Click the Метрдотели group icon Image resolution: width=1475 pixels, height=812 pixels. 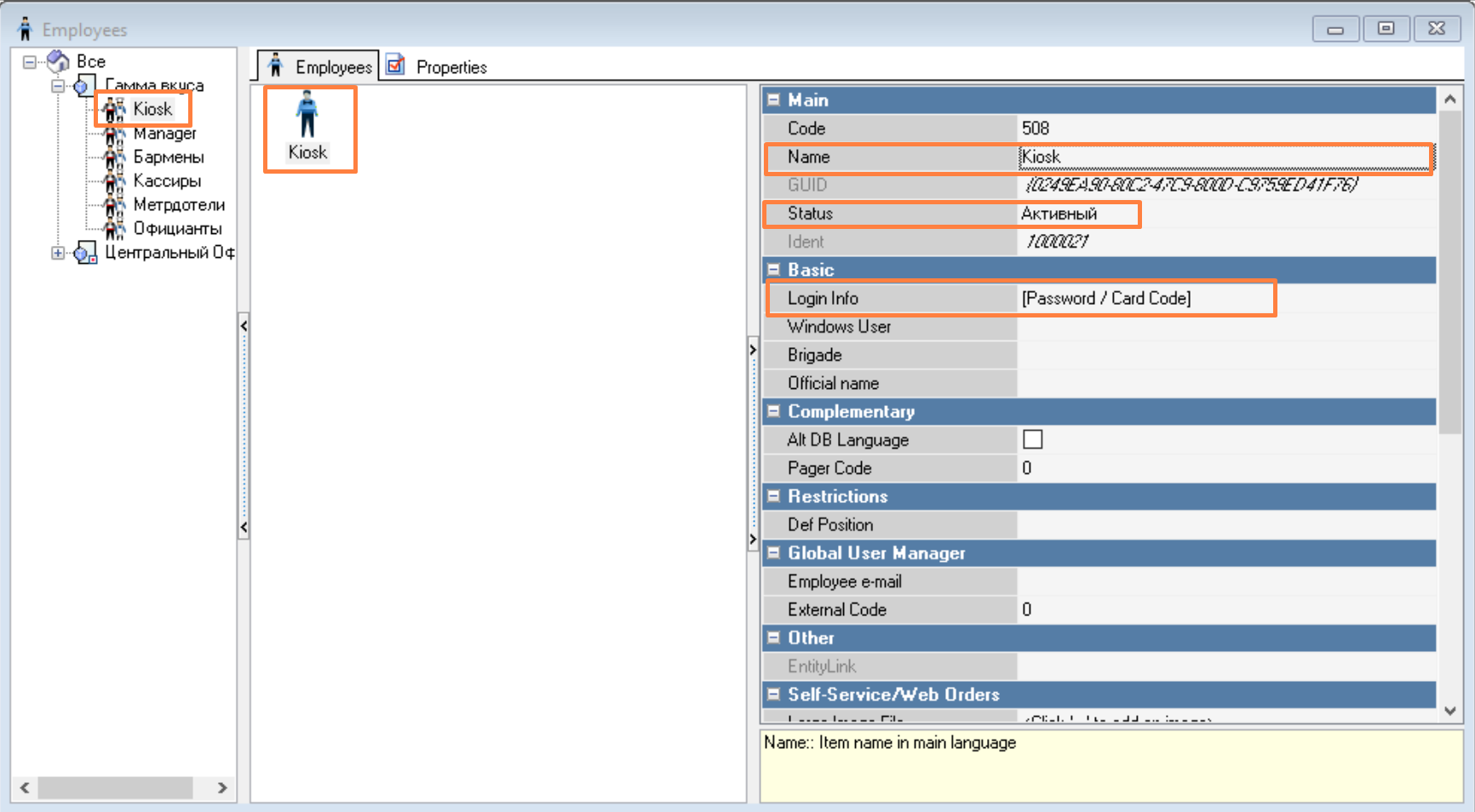point(114,205)
